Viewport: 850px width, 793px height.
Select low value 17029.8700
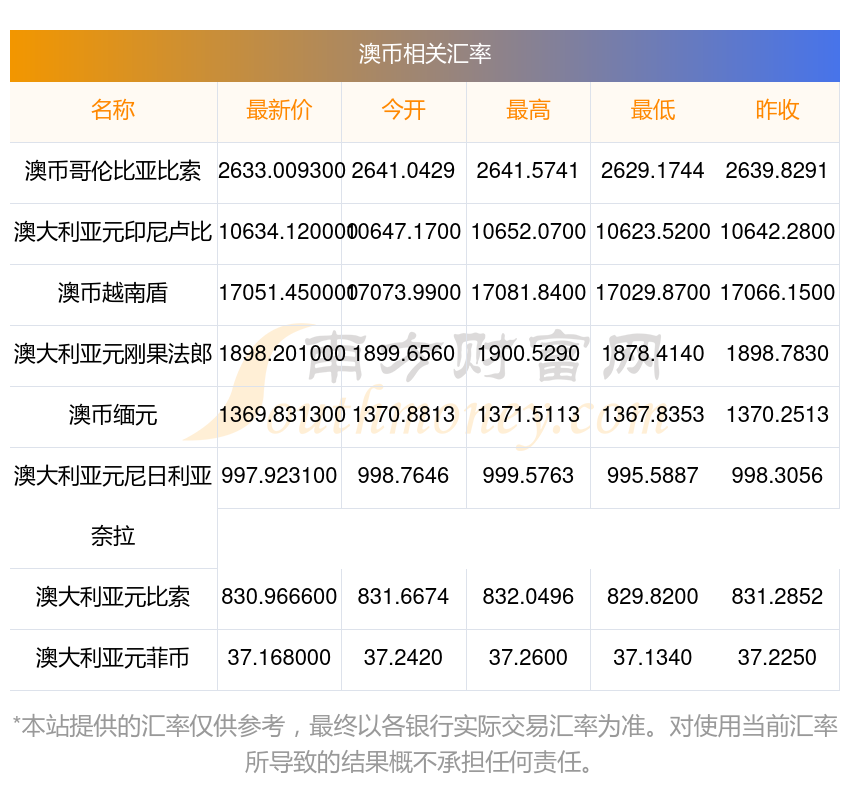click(653, 293)
